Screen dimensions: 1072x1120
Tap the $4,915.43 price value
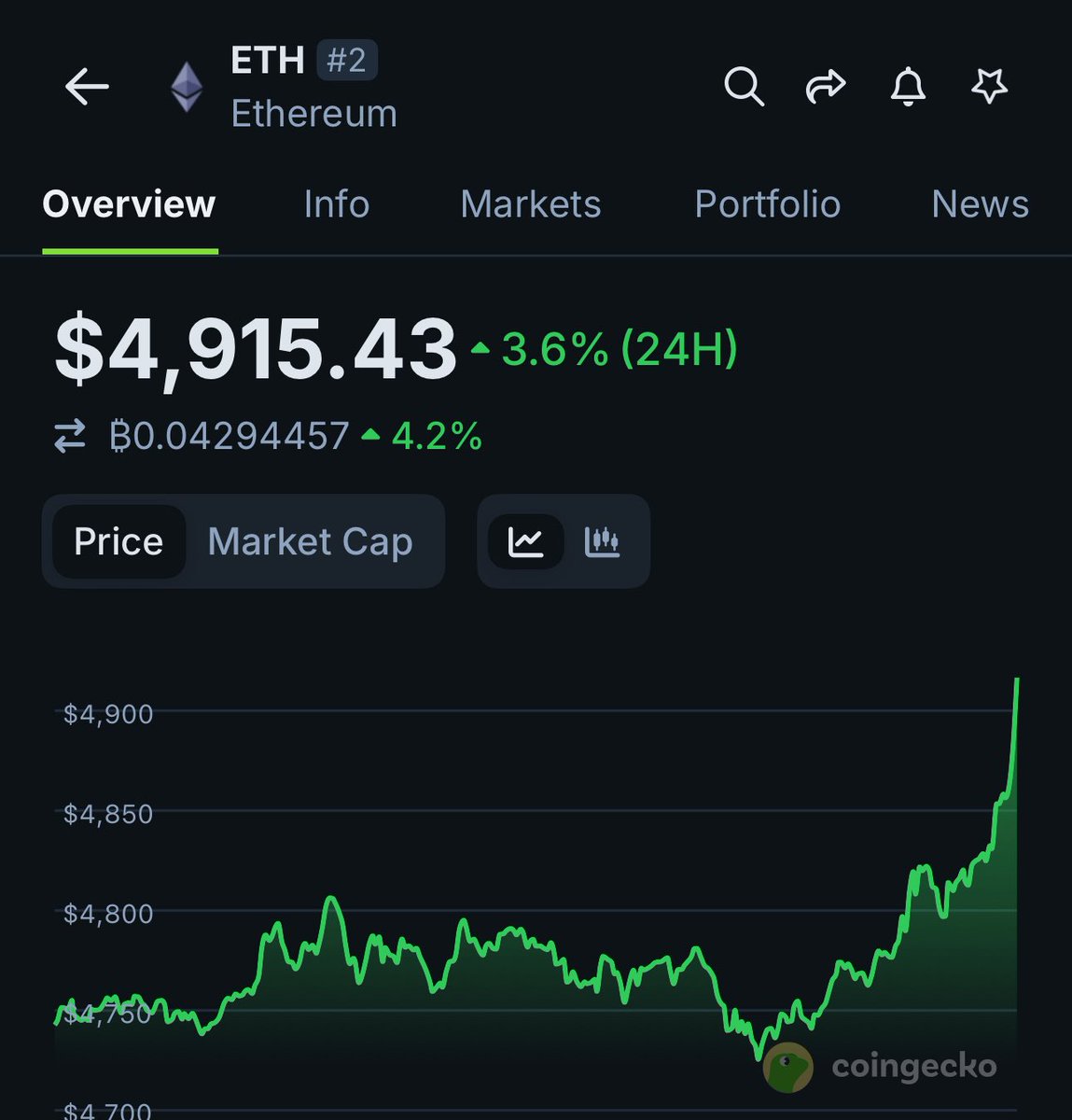pos(256,349)
